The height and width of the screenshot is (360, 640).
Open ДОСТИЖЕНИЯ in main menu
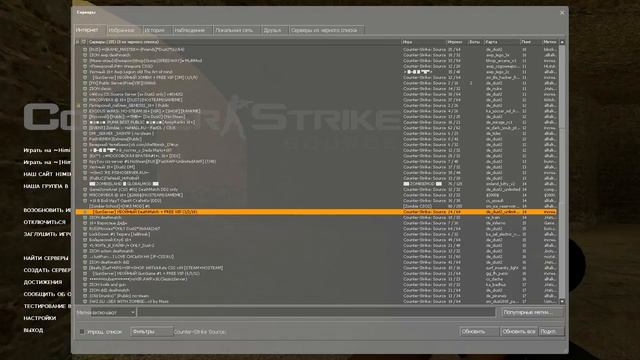tap(43, 282)
